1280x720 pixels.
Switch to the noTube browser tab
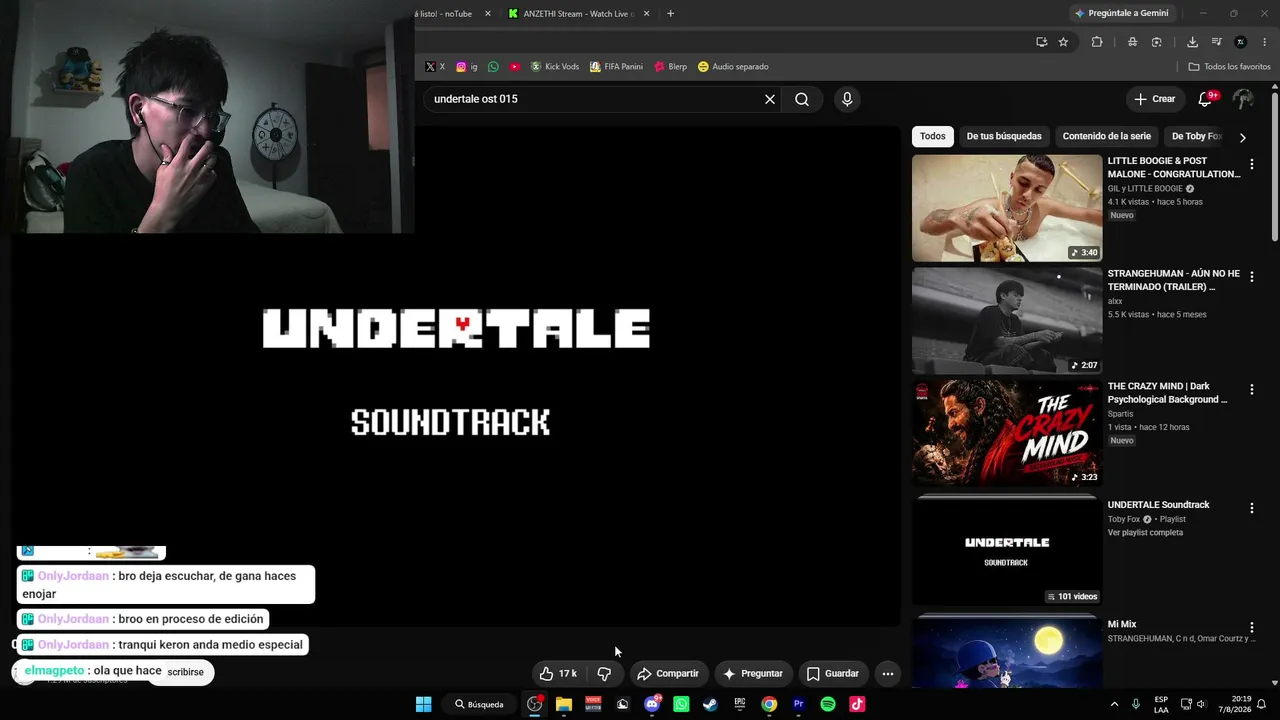pyautogui.click(x=443, y=14)
